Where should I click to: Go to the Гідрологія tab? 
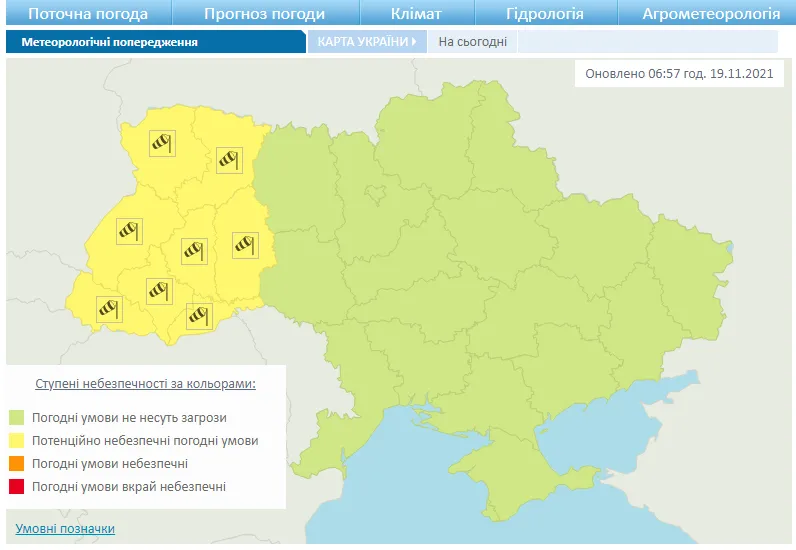(545, 14)
